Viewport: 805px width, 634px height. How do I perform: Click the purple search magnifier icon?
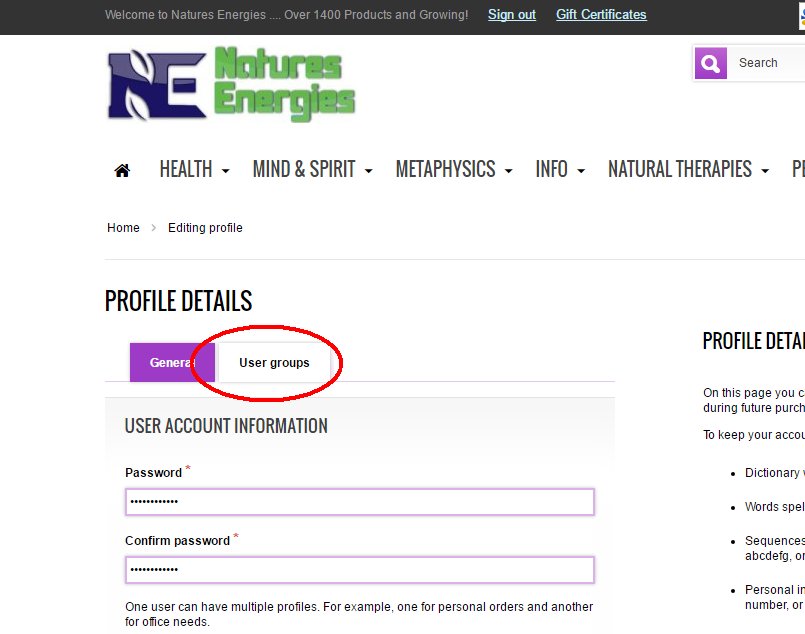tap(710, 63)
